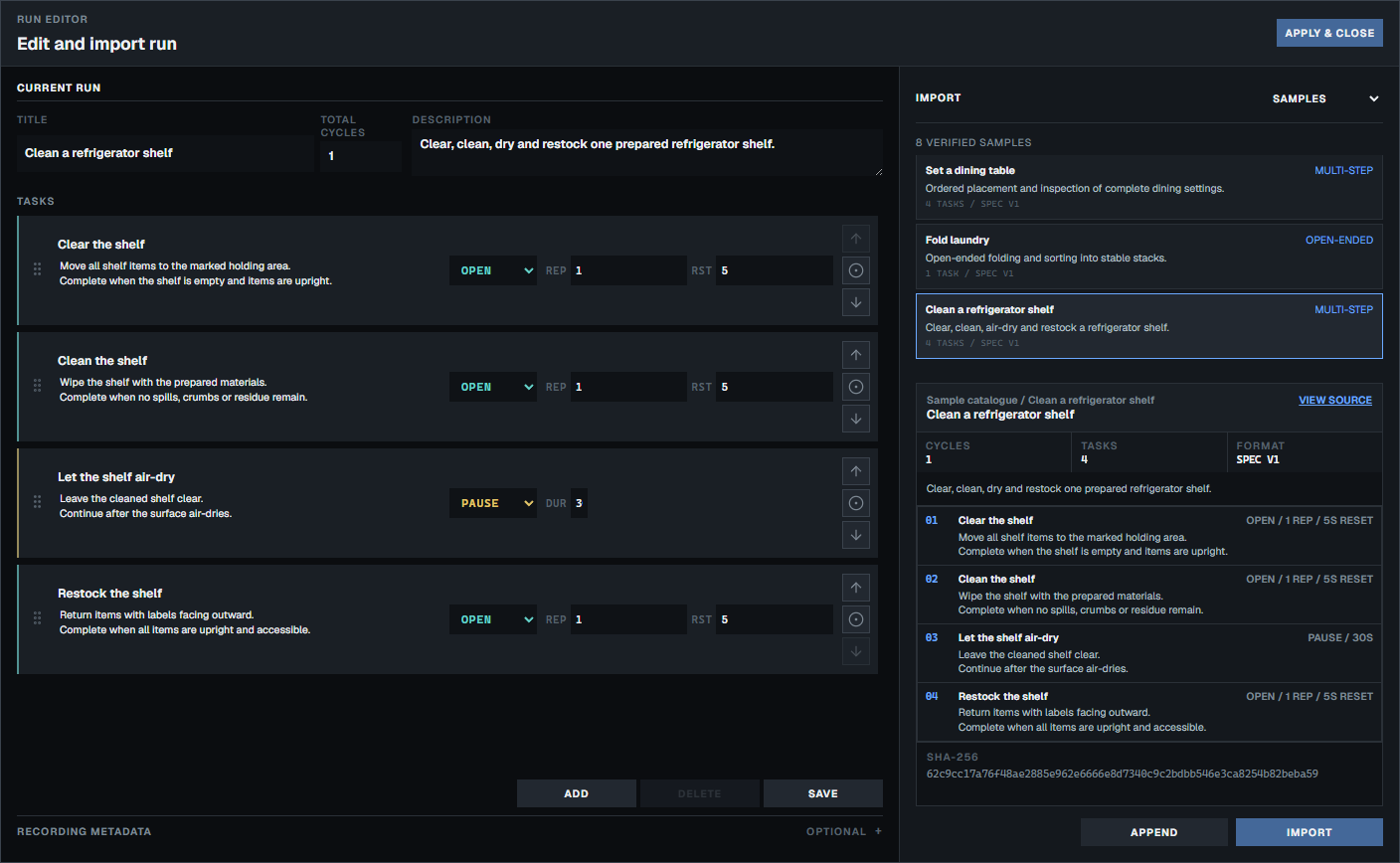This screenshot has height=863, width=1400.
Task: Edit RST value for Clean the shelf
Action: (775, 387)
